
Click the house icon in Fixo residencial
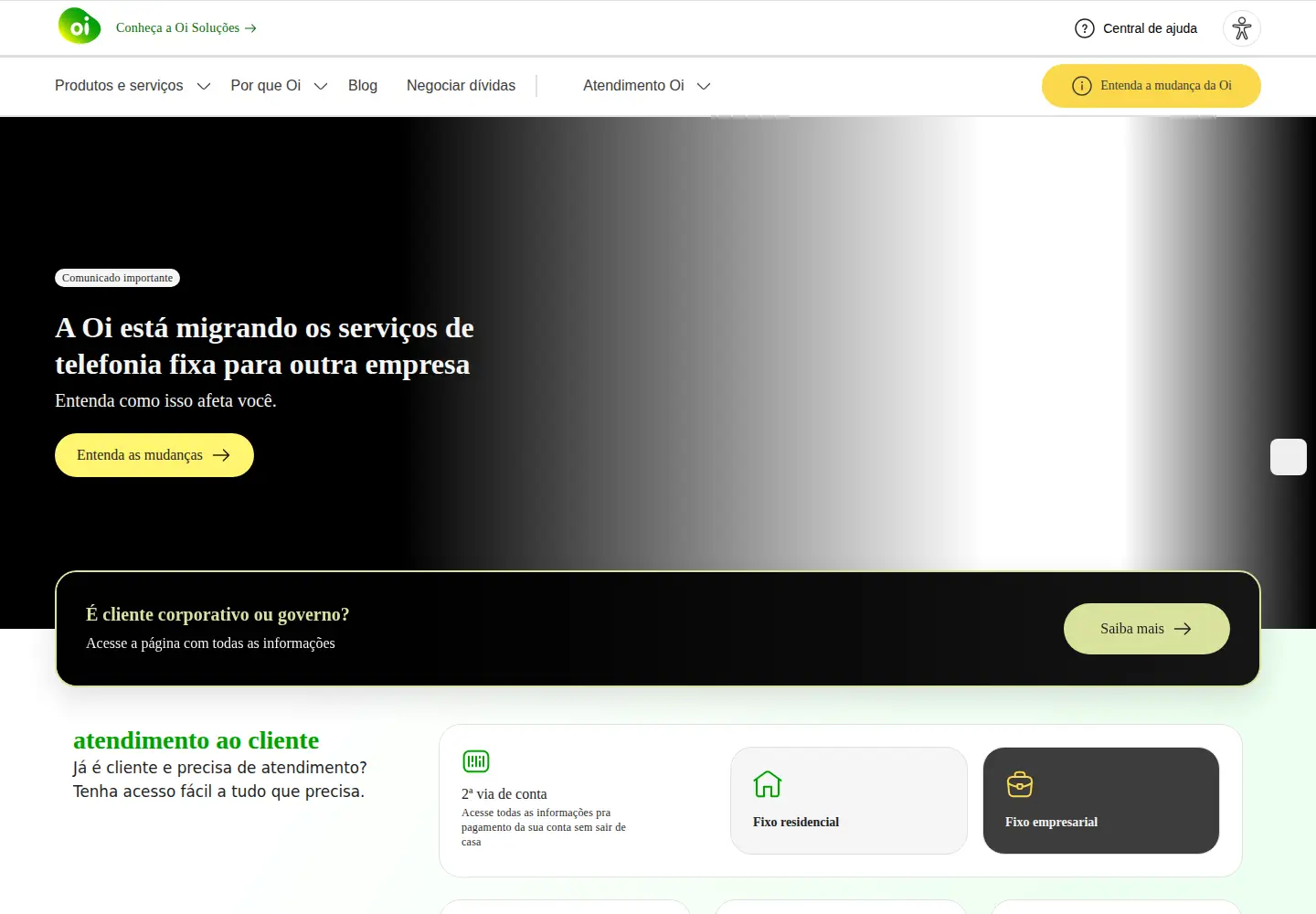point(768,784)
